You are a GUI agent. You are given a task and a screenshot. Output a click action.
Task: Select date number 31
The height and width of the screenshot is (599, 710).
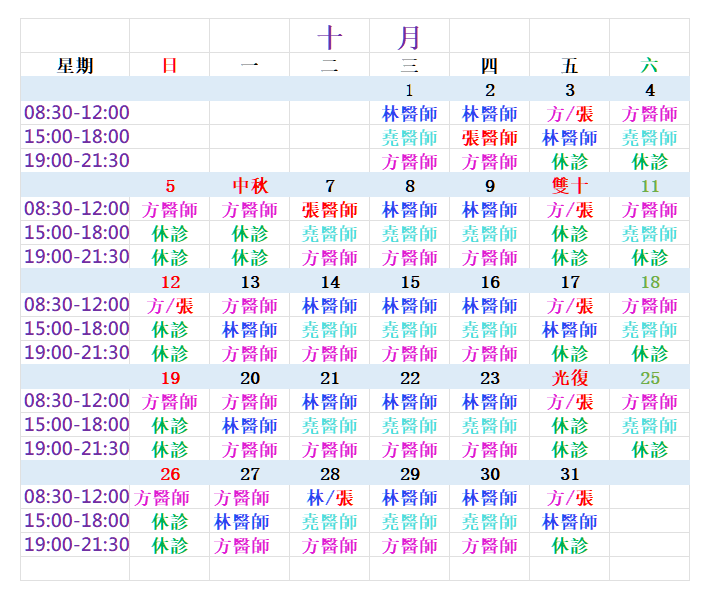click(x=570, y=474)
